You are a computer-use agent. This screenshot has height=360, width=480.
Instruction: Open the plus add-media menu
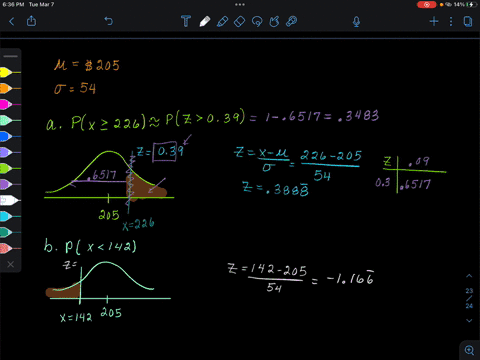[x=434, y=22]
